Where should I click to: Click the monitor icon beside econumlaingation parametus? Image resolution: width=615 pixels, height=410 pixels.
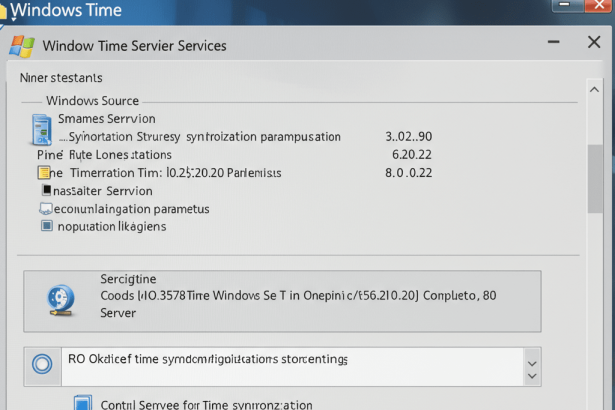45,209
